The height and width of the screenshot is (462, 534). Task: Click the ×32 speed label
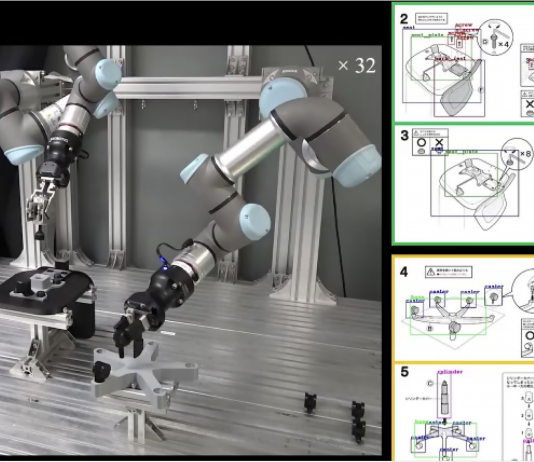pyautogui.click(x=357, y=65)
